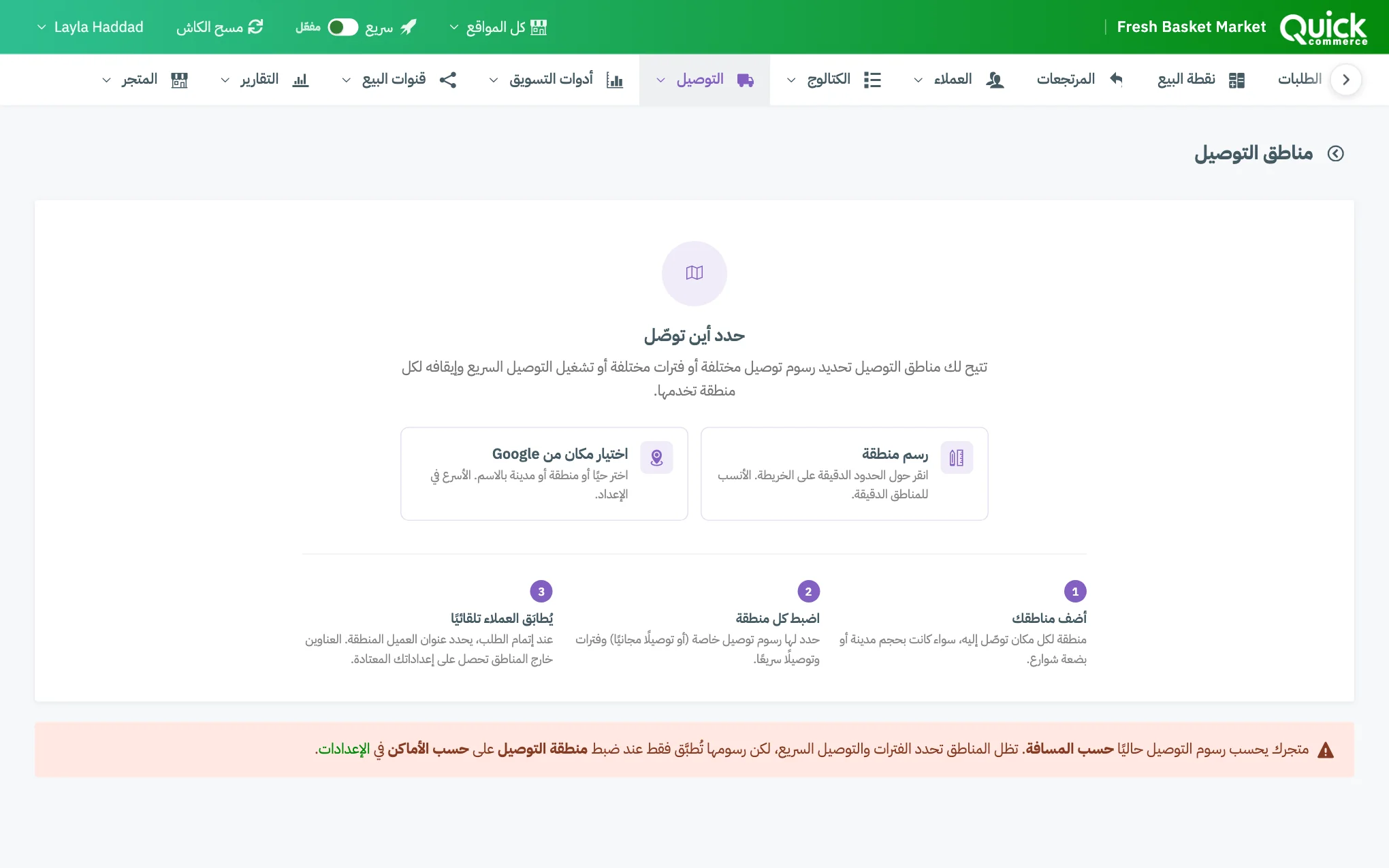Click the Quick commerce logo
Screen dimensions: 1389x868
point(1323,27)
